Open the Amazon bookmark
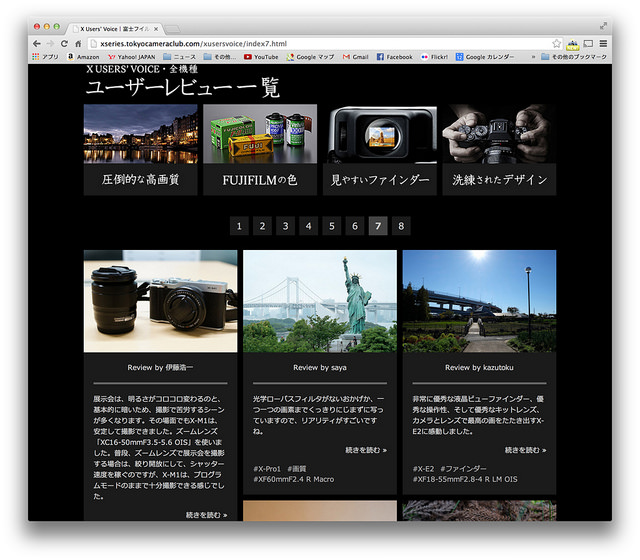This screenshot has width=640, height=560. point(82,58)
